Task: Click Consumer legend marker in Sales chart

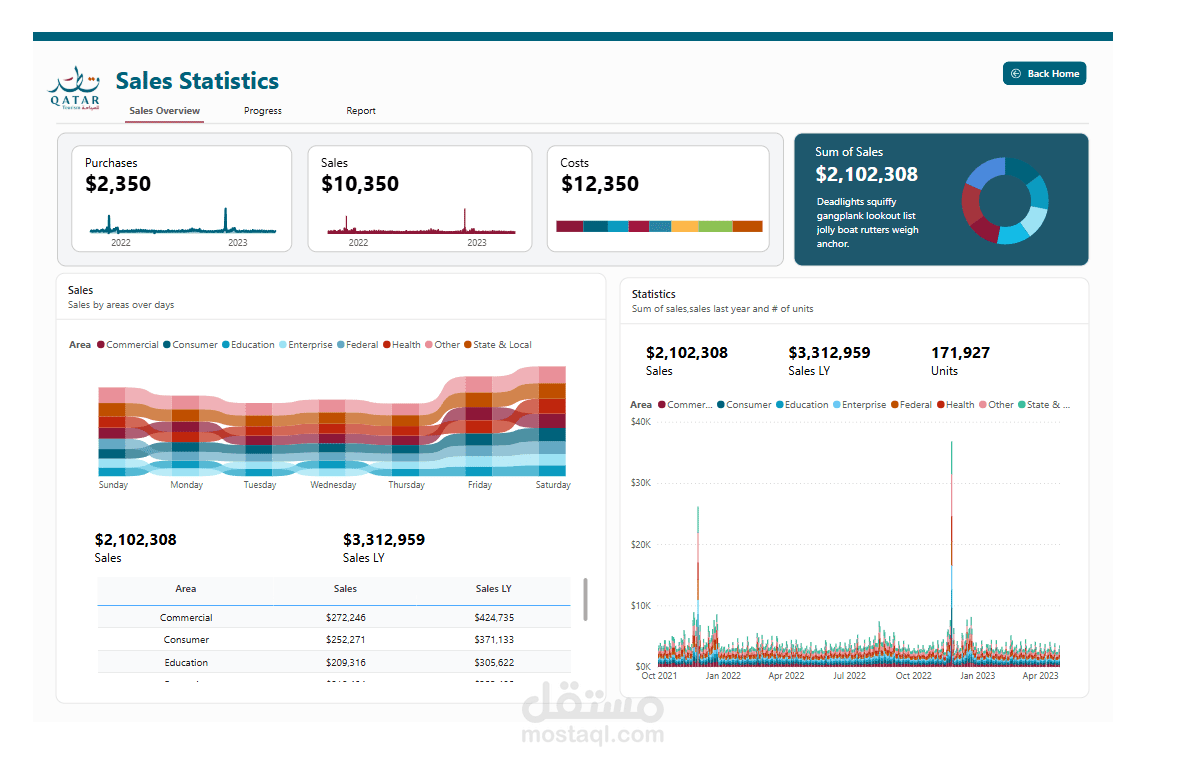Action: [167, 345]
